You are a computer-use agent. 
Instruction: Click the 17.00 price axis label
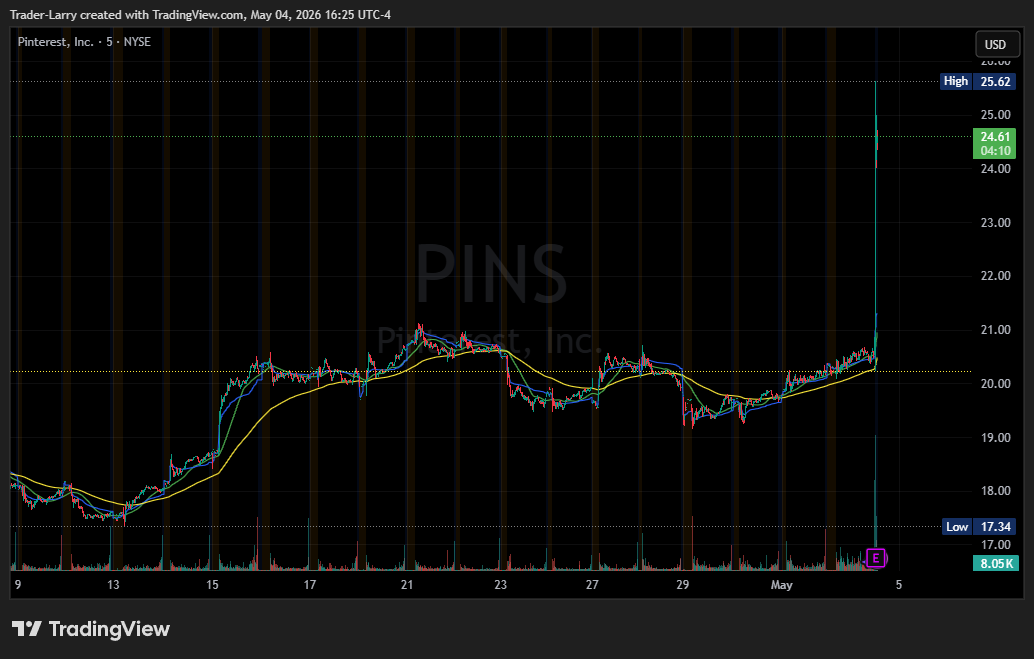(x=995, y=545)
